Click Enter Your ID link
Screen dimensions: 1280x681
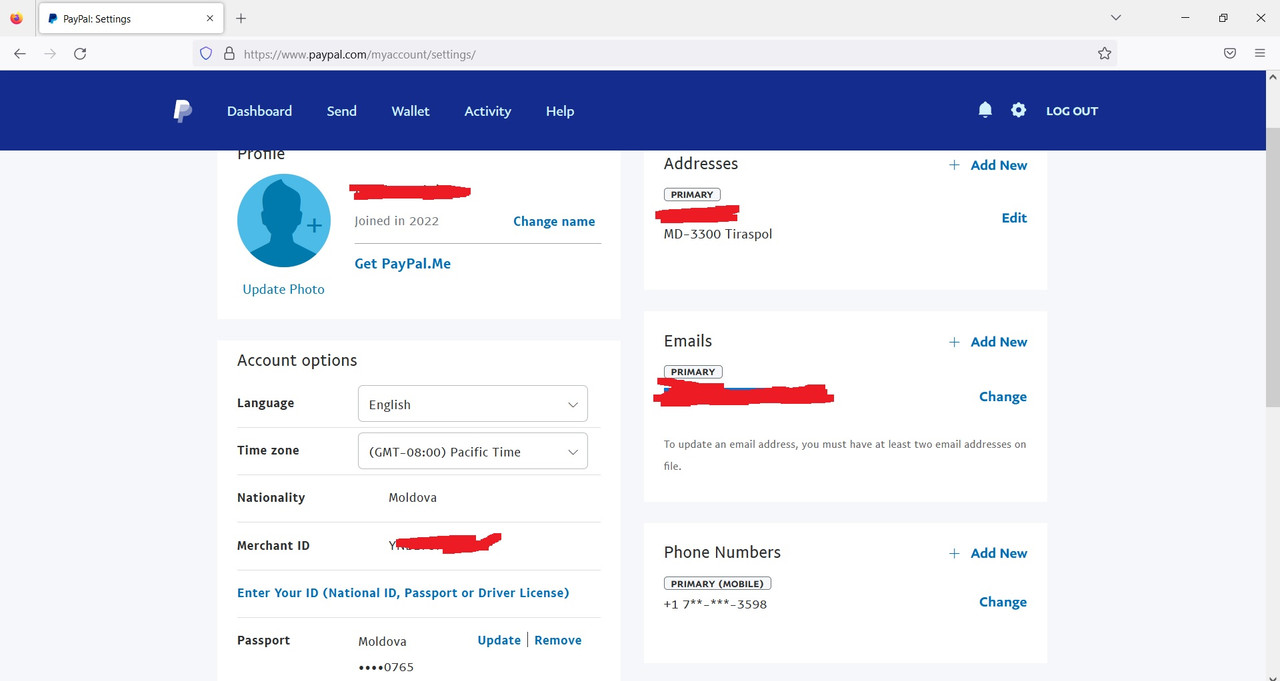[x=403, y=593]
